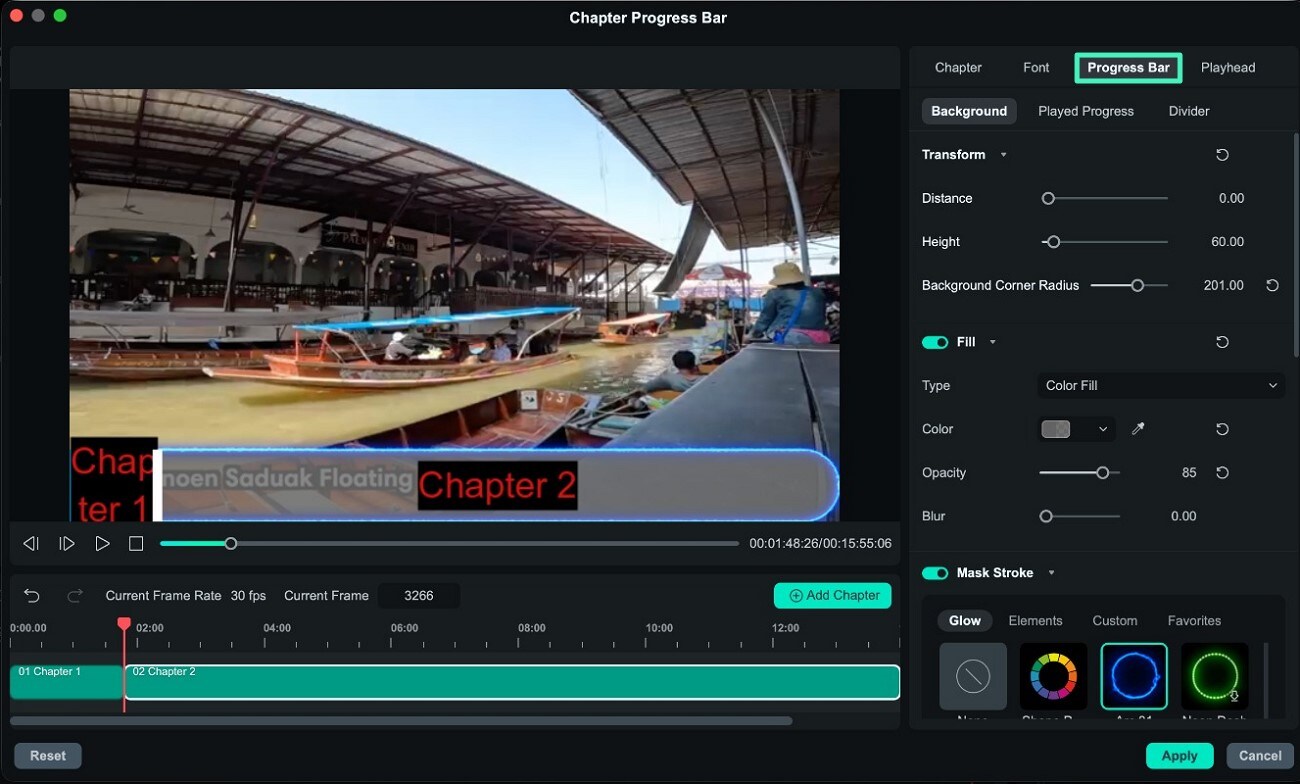Screen dimensions: 1300x784
Task: Reset the Opacity value
Action: (x=1222, y=473)
